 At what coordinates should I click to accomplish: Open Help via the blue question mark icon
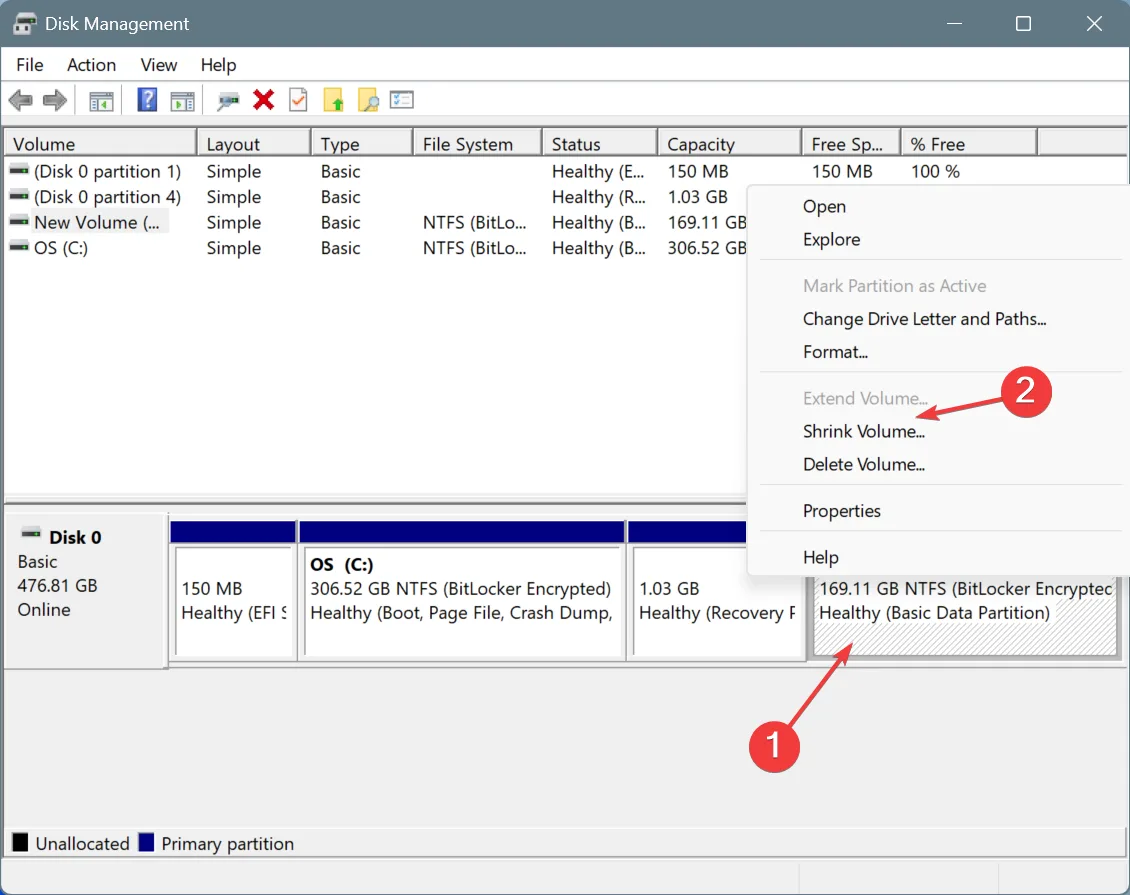[147, 100]
